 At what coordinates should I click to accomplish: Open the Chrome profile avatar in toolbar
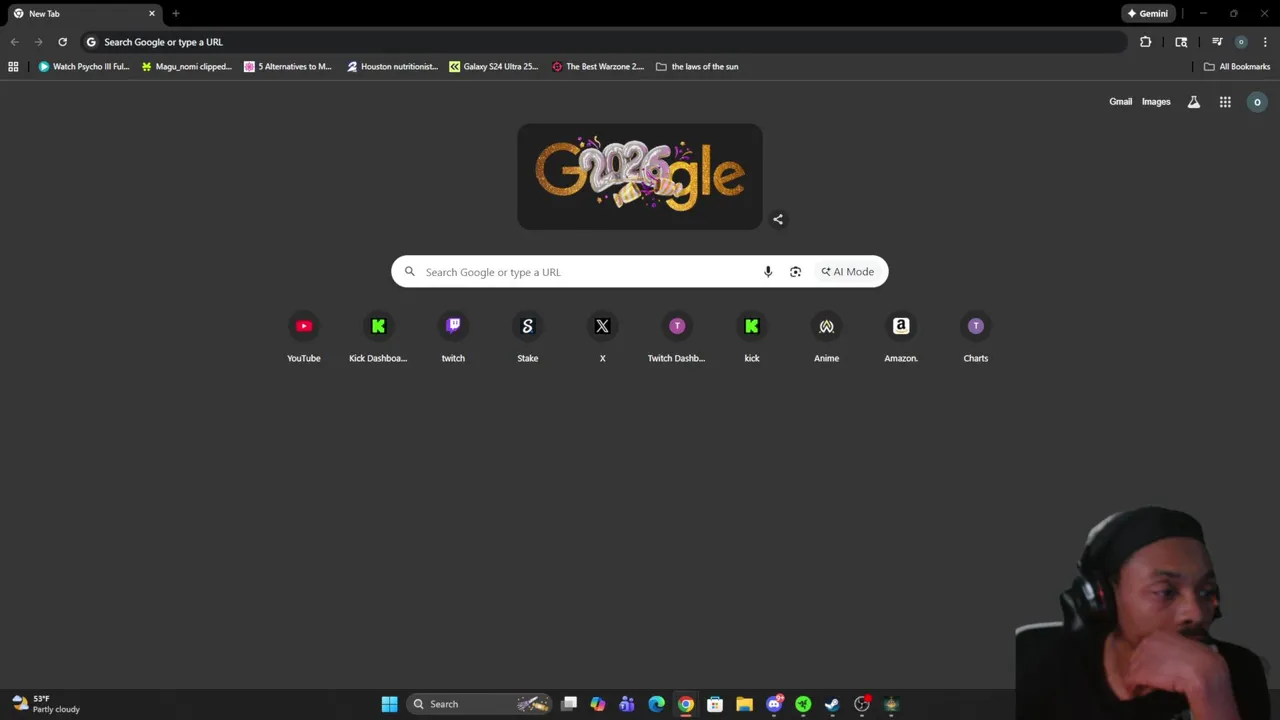[x=1241, y=42]
